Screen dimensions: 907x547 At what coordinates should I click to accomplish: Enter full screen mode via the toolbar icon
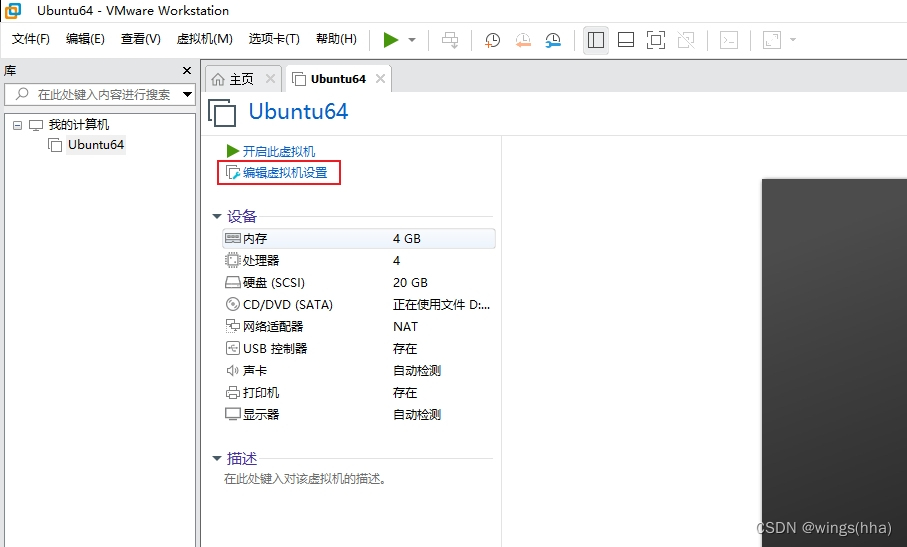pyautogui.click(x=656, y=40)
